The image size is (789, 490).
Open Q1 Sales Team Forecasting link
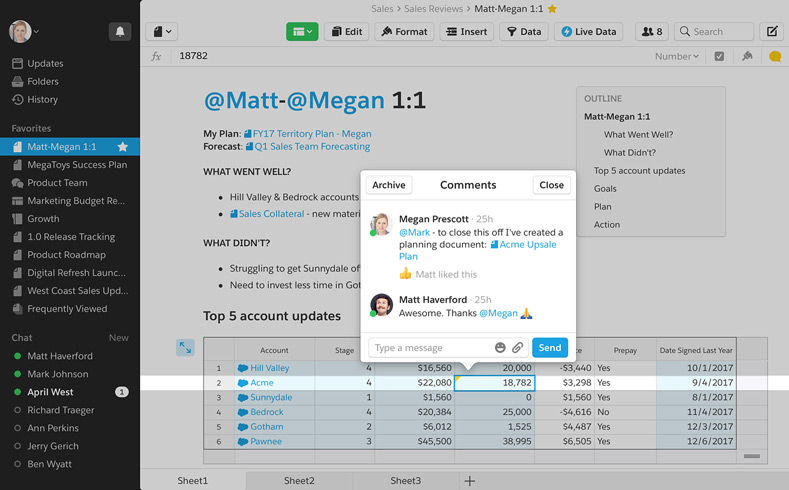tap(308, 146)
